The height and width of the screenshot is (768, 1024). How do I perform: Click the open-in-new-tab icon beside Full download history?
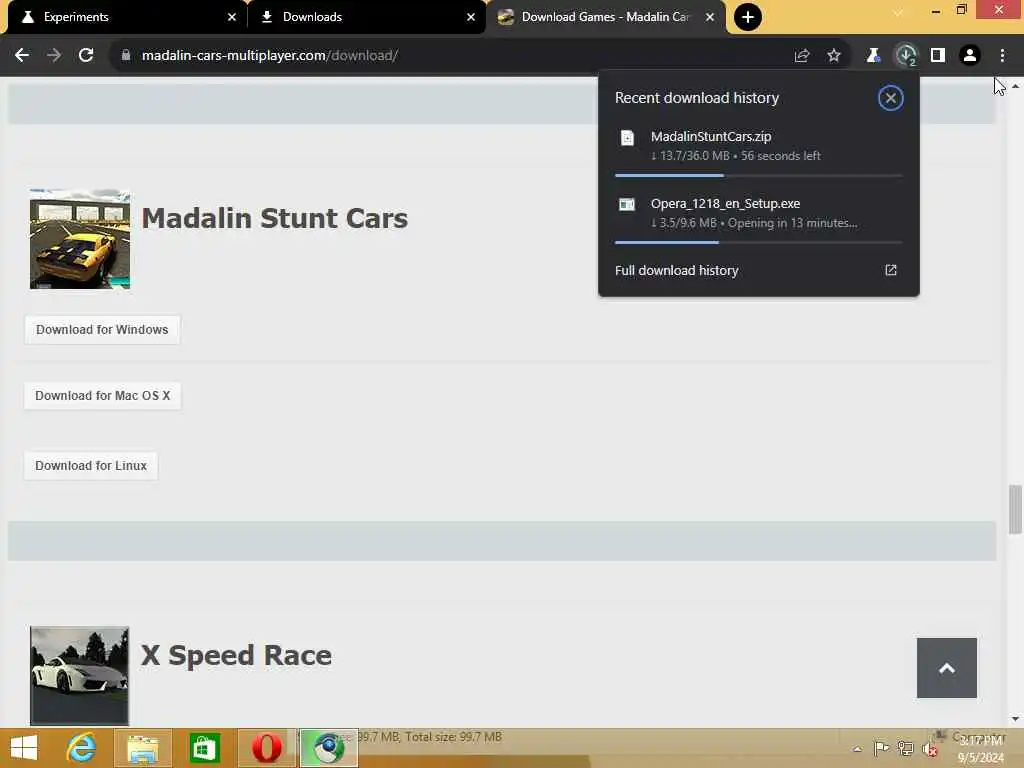click(891, 270)
